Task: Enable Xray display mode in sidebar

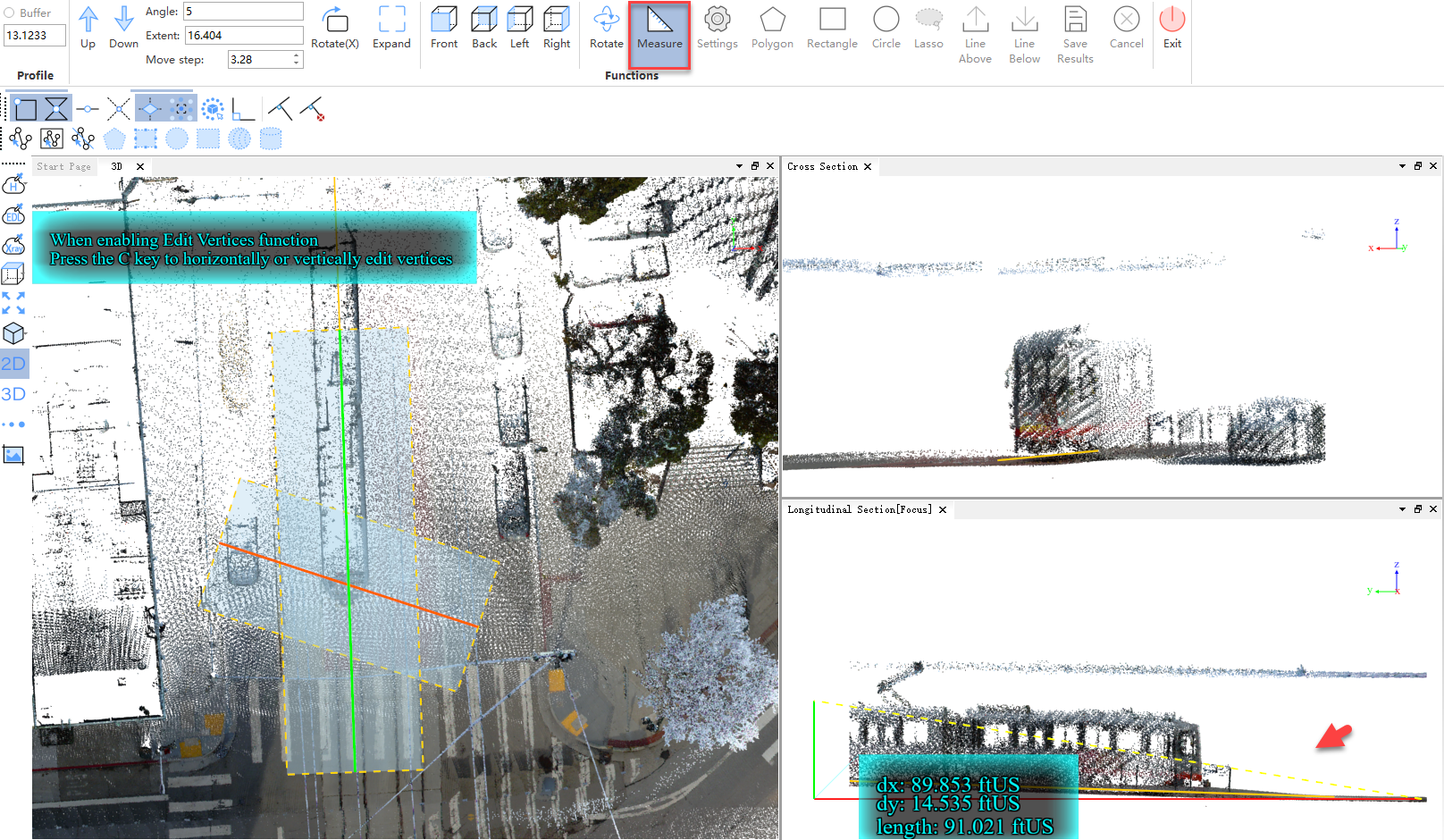Action: click(x=13, y=245)
